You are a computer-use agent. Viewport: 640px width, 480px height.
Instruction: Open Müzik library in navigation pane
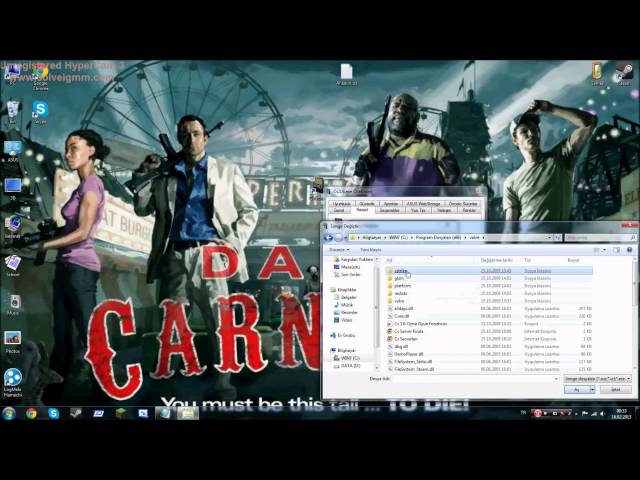343,305
